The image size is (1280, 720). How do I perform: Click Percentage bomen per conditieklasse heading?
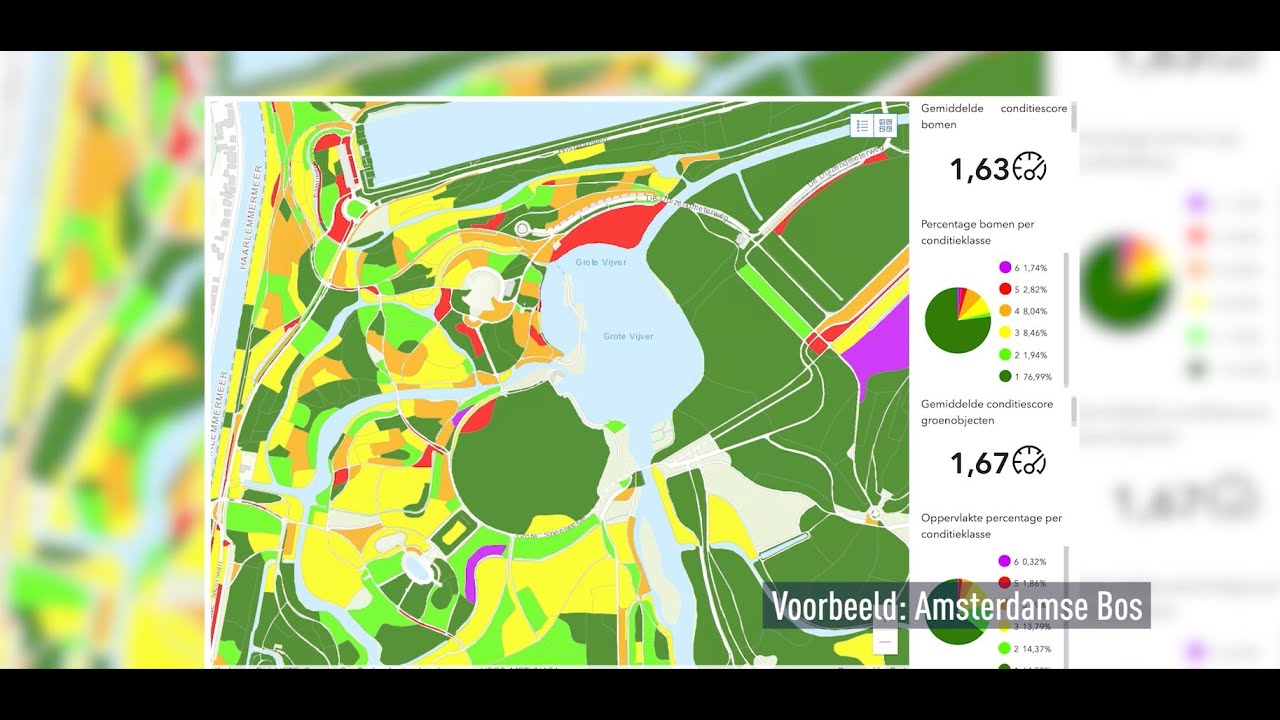coord(978,232)
